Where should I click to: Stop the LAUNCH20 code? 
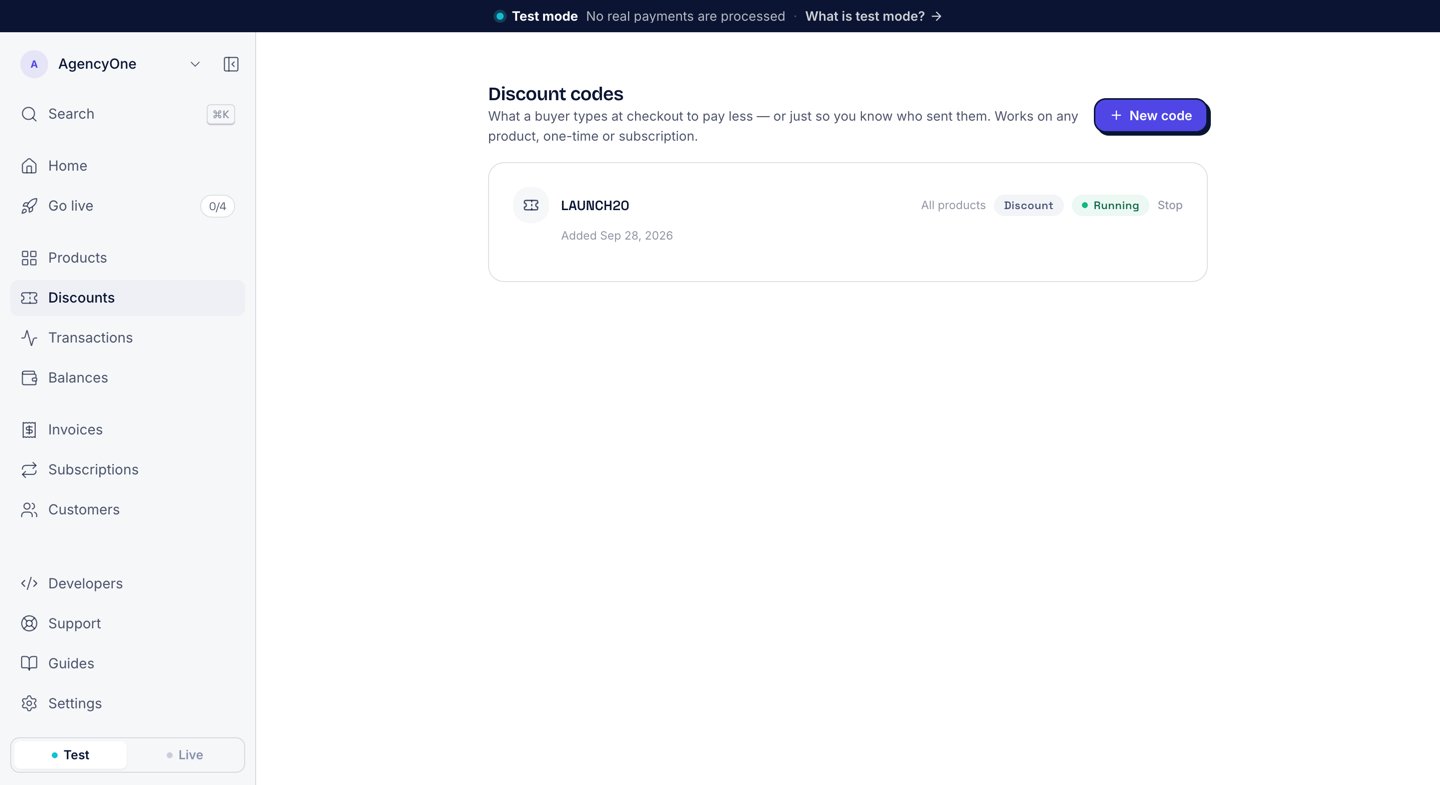pos(1170,205)
